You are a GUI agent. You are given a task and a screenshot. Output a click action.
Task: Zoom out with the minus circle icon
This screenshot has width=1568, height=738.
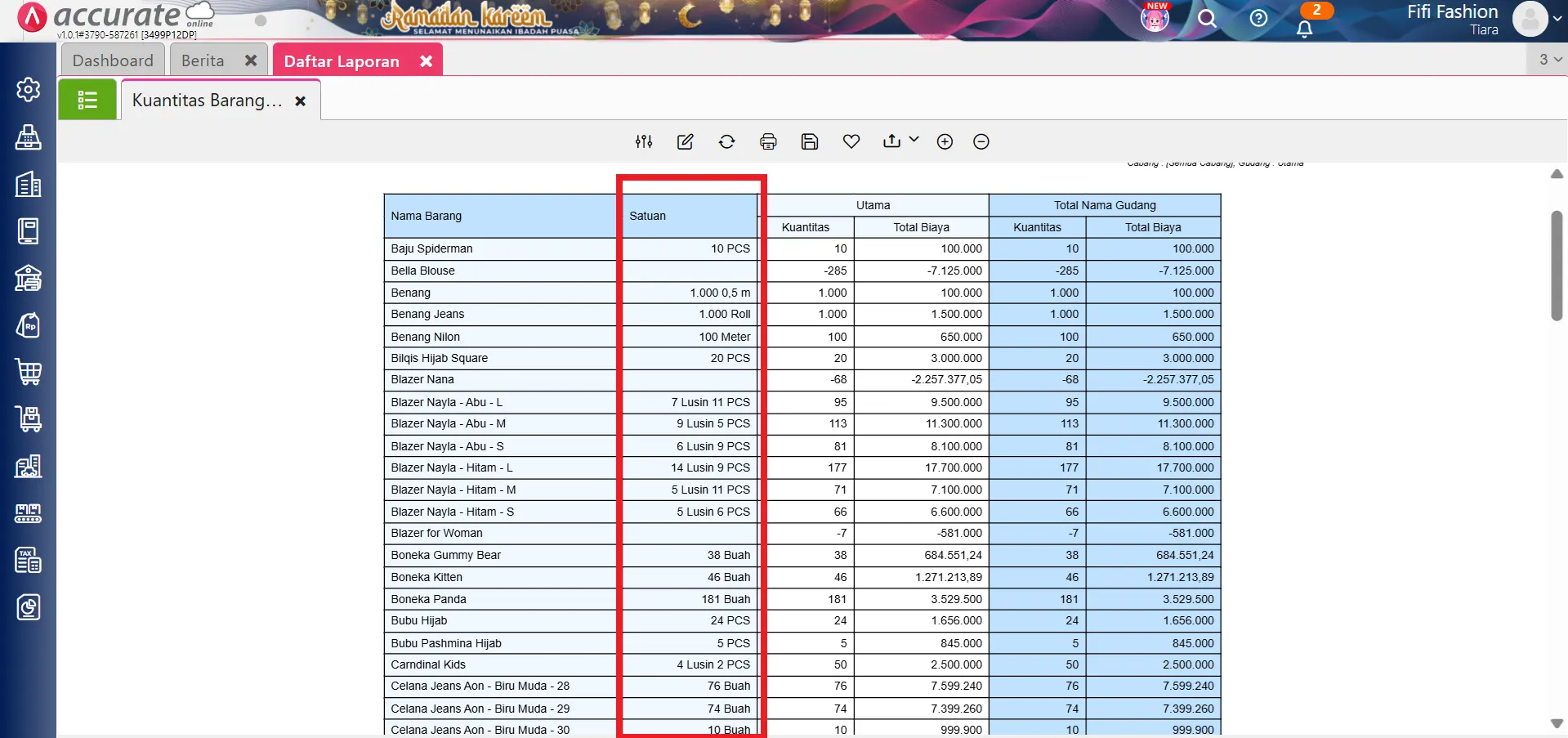pos(981,142)
